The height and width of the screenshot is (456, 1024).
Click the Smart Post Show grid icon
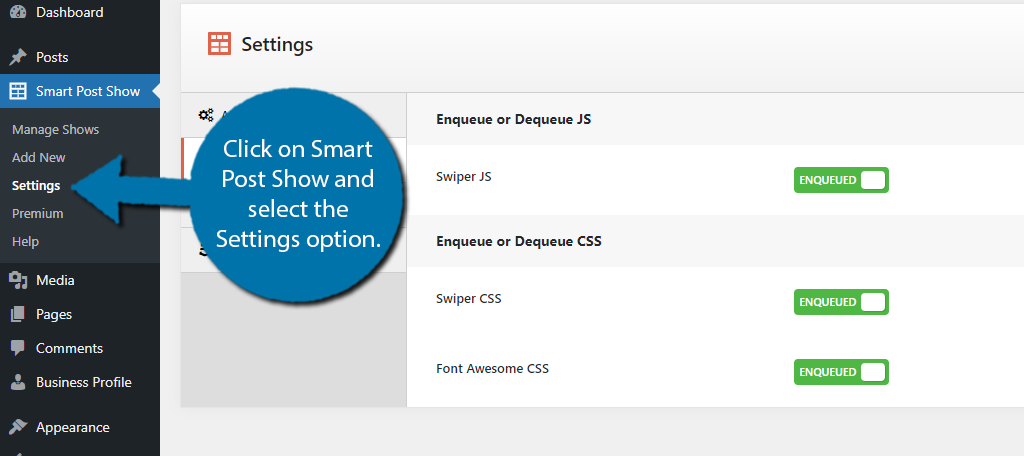(x=18, y=91)
